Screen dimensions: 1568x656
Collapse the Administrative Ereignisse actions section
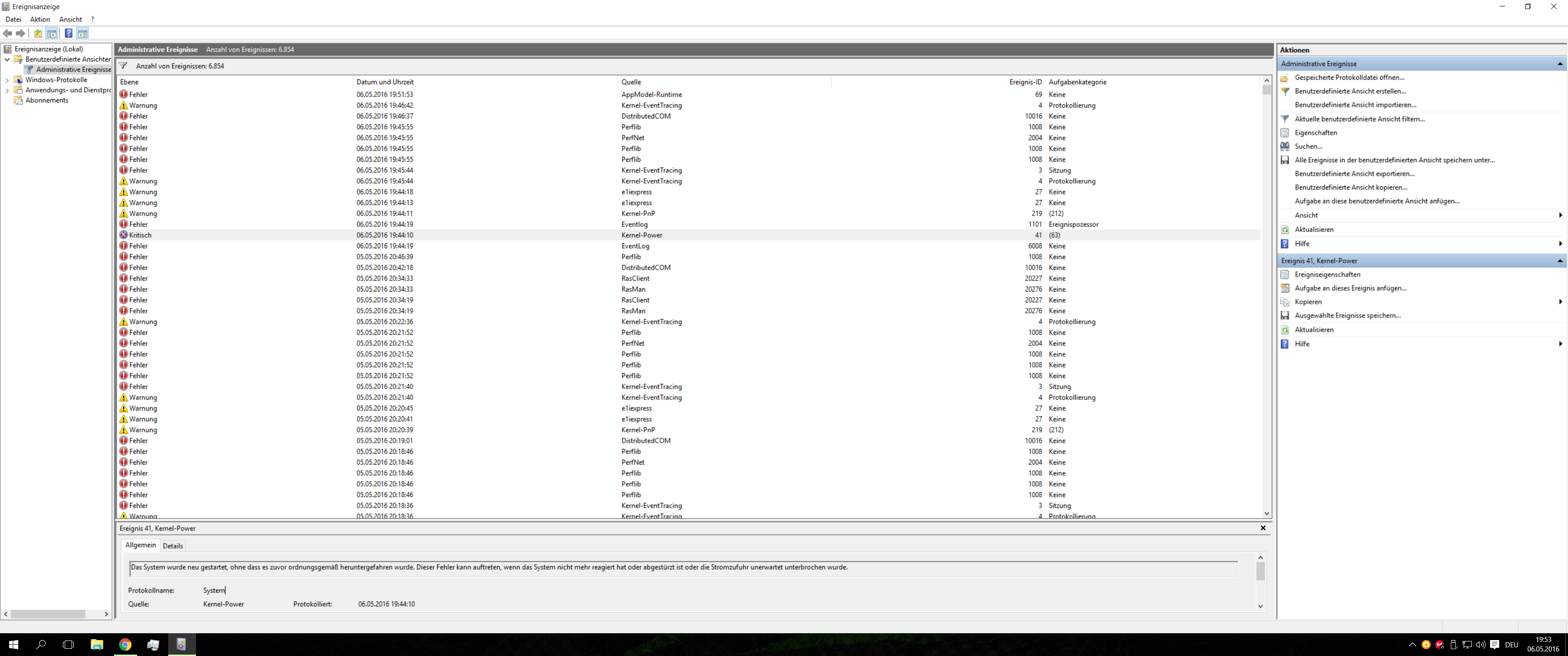pyautogui.click(x=1559, y=64)
